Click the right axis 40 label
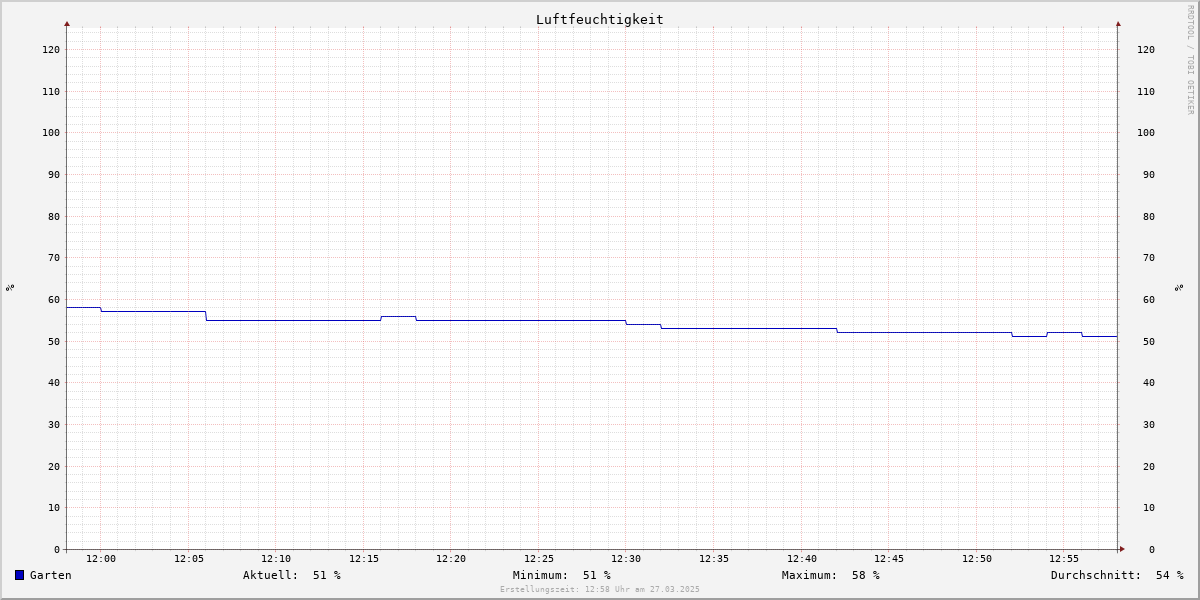Viewport: 1200px width, 600px height. (x=1149, y=382)
